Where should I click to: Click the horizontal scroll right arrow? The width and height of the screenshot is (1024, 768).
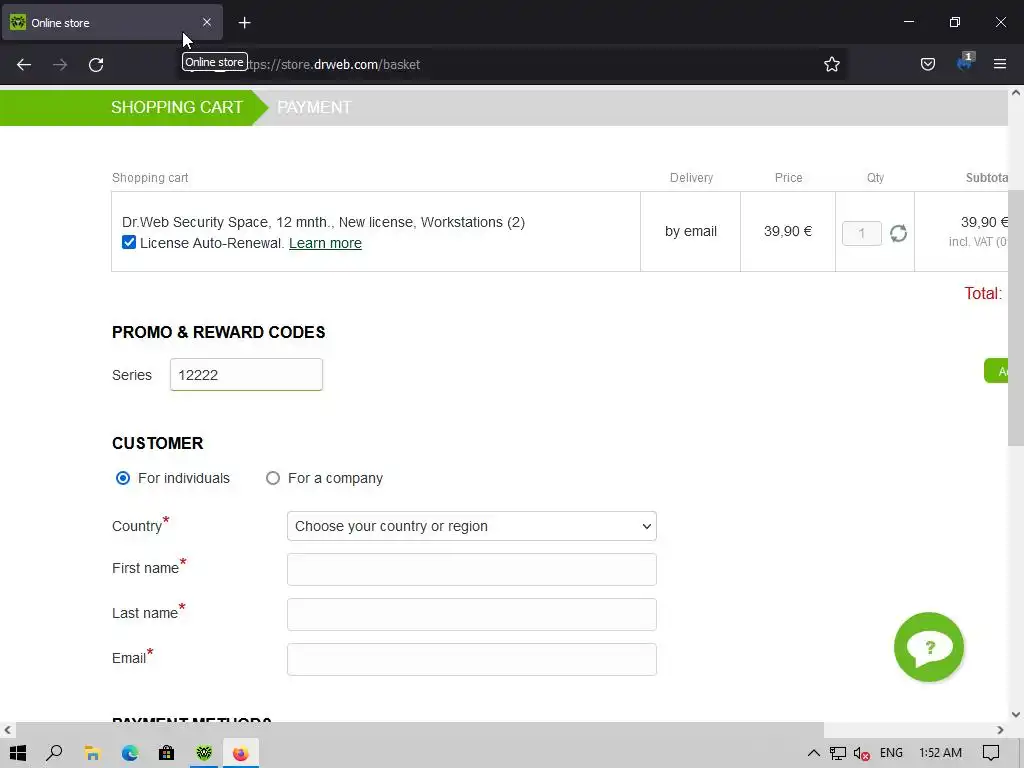pos(1000,729)
